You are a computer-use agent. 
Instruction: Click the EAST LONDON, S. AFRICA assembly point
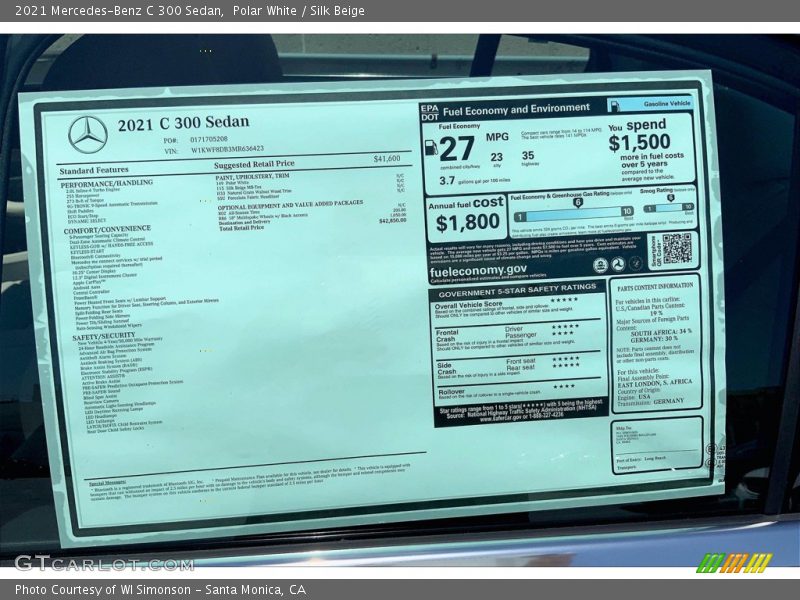coord(655,383)
